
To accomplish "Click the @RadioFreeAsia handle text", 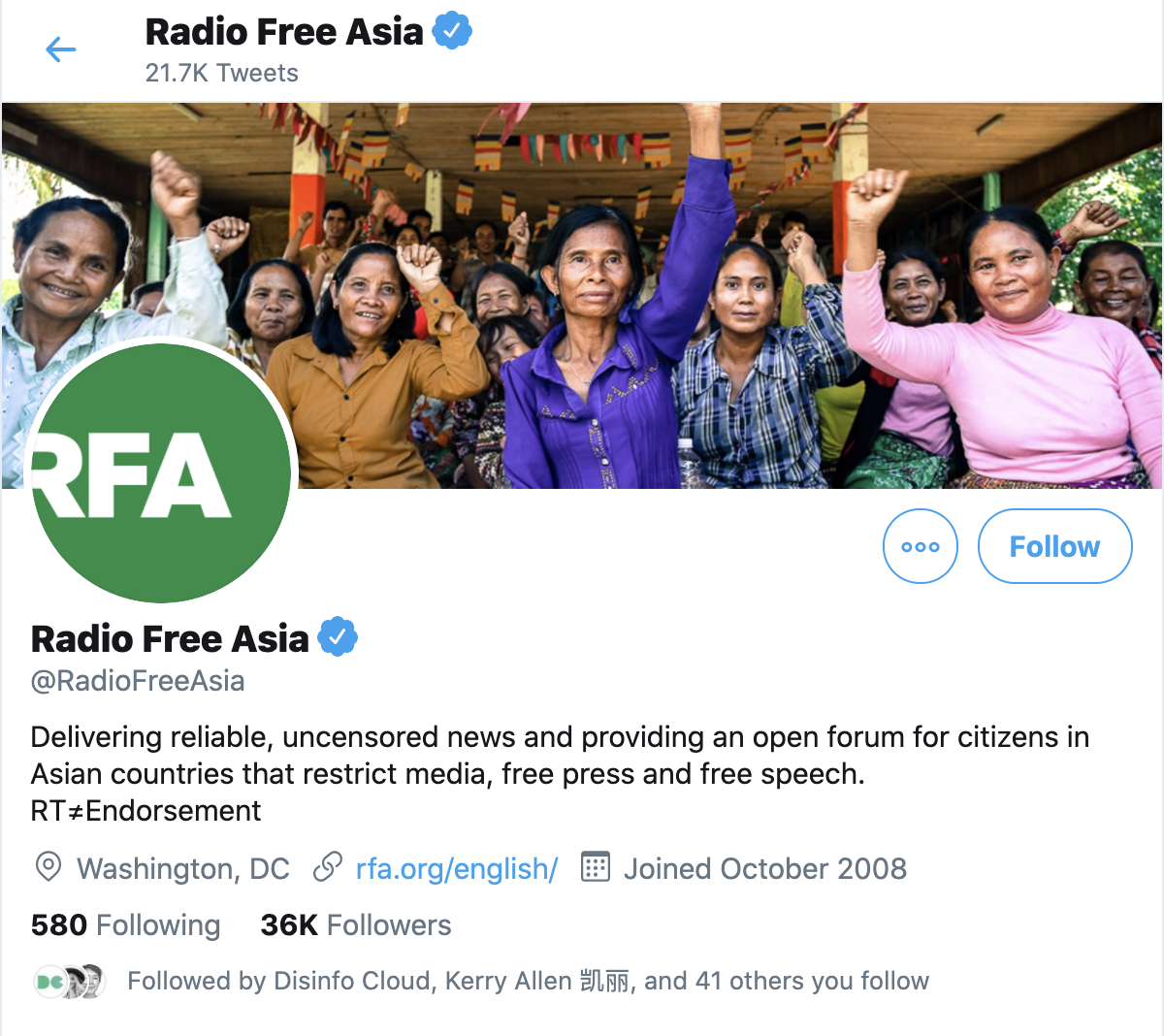I will coord(138,681).
